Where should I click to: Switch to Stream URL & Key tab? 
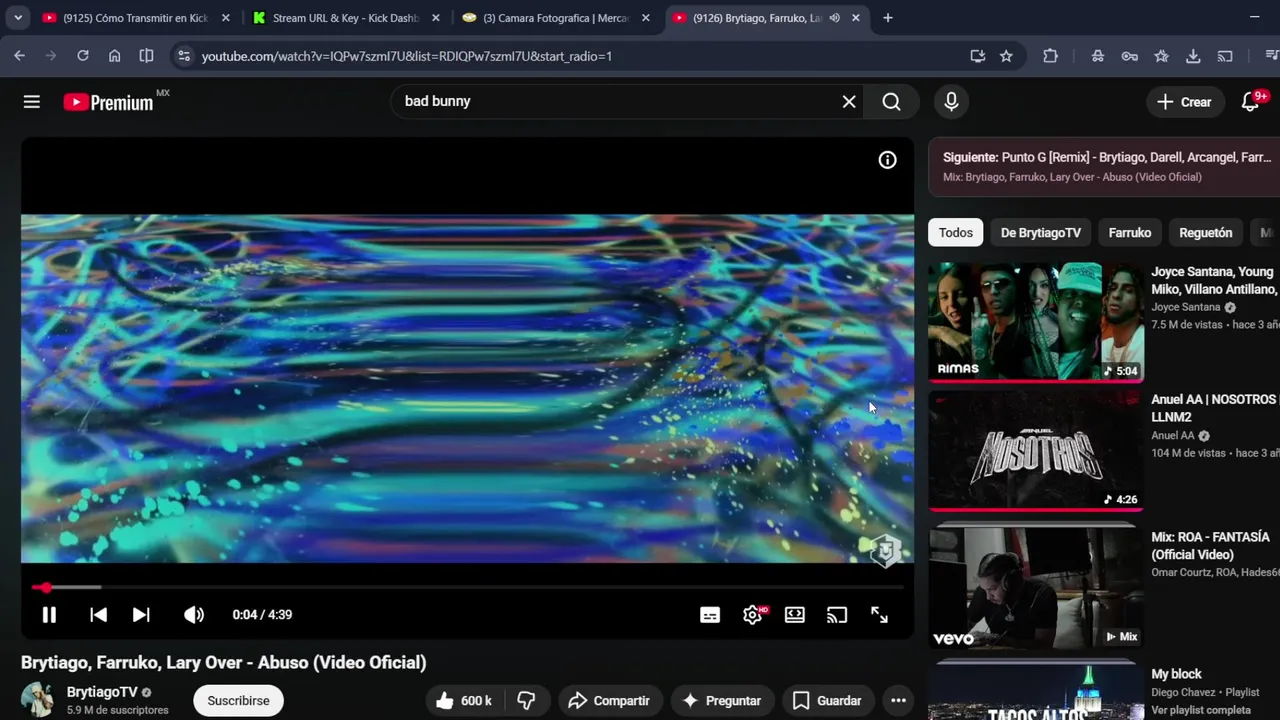pos(346,18)
